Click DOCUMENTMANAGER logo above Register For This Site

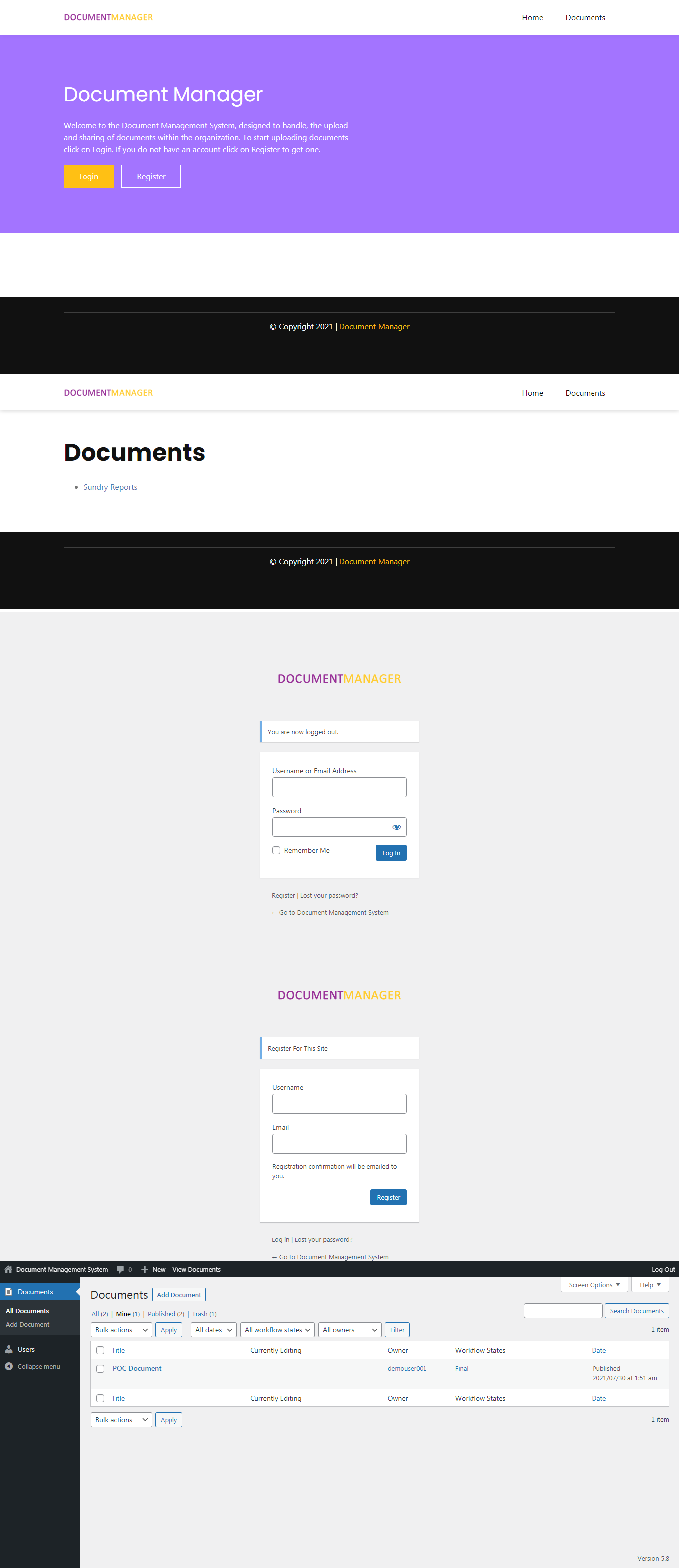(x=339, y=995)
